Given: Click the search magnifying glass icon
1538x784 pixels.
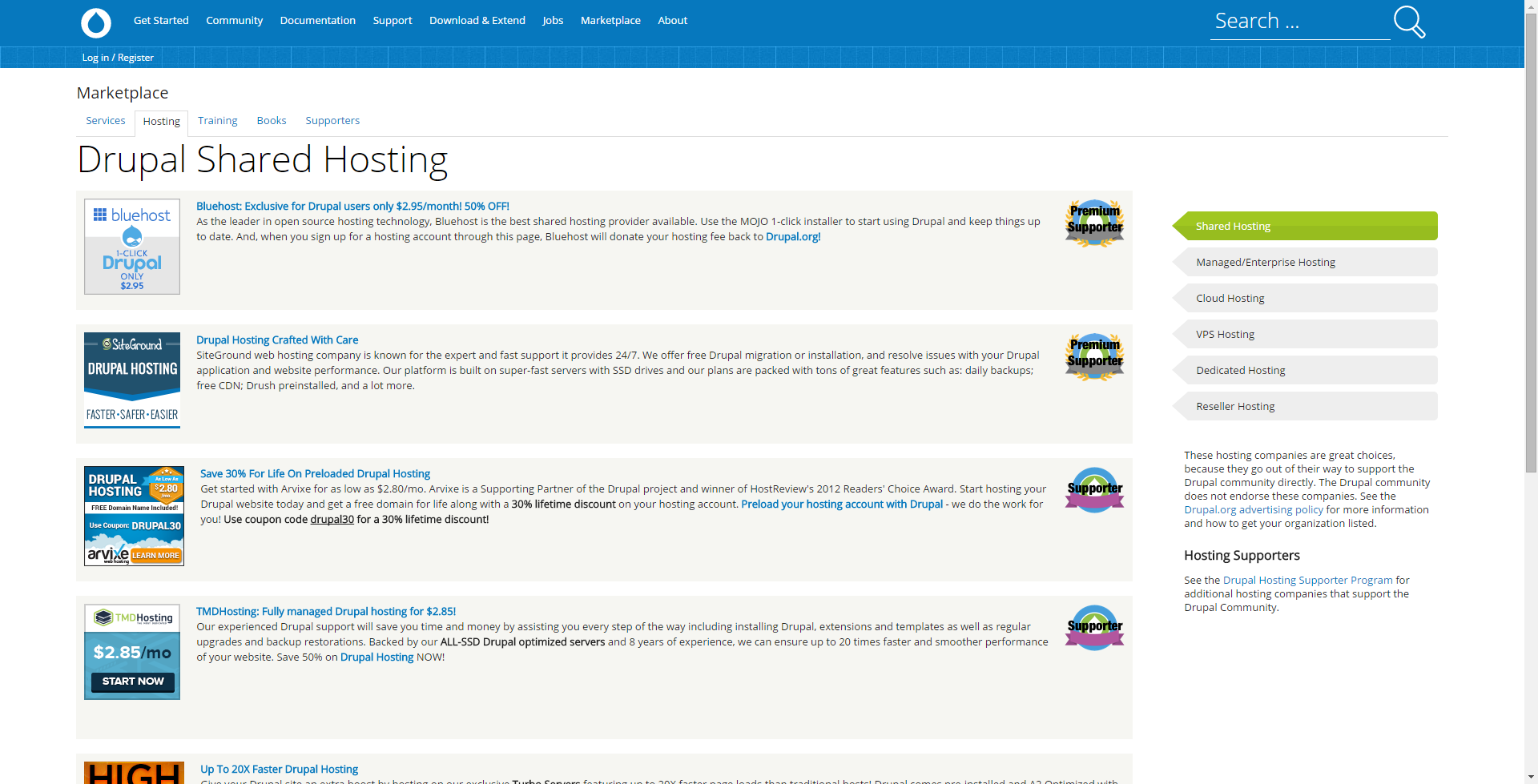Looking at the screenshot, I should tap(1408, 22).
